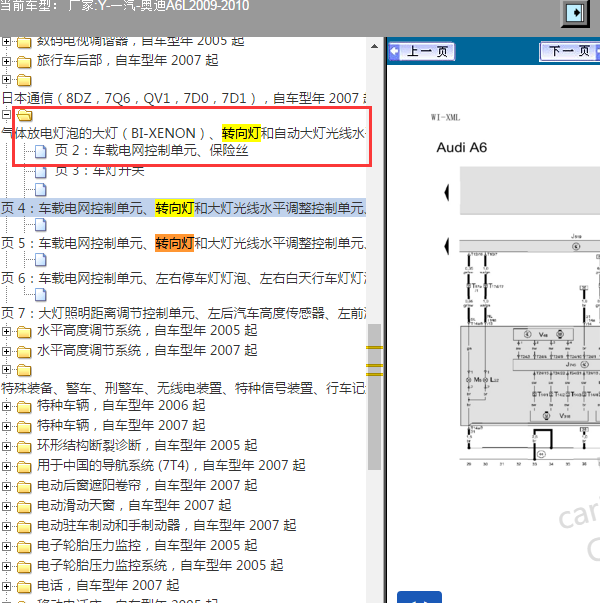This screenshot has height=603, width=600.
Task: Click lower left arrow beside wiring diagram
Action: [447, 246]
